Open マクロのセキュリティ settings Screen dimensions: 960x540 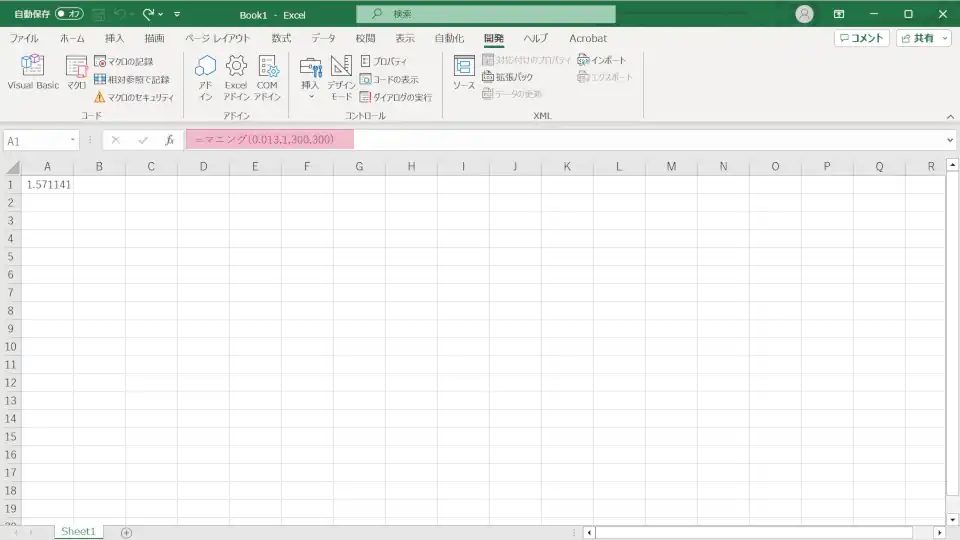coord(134,97)
